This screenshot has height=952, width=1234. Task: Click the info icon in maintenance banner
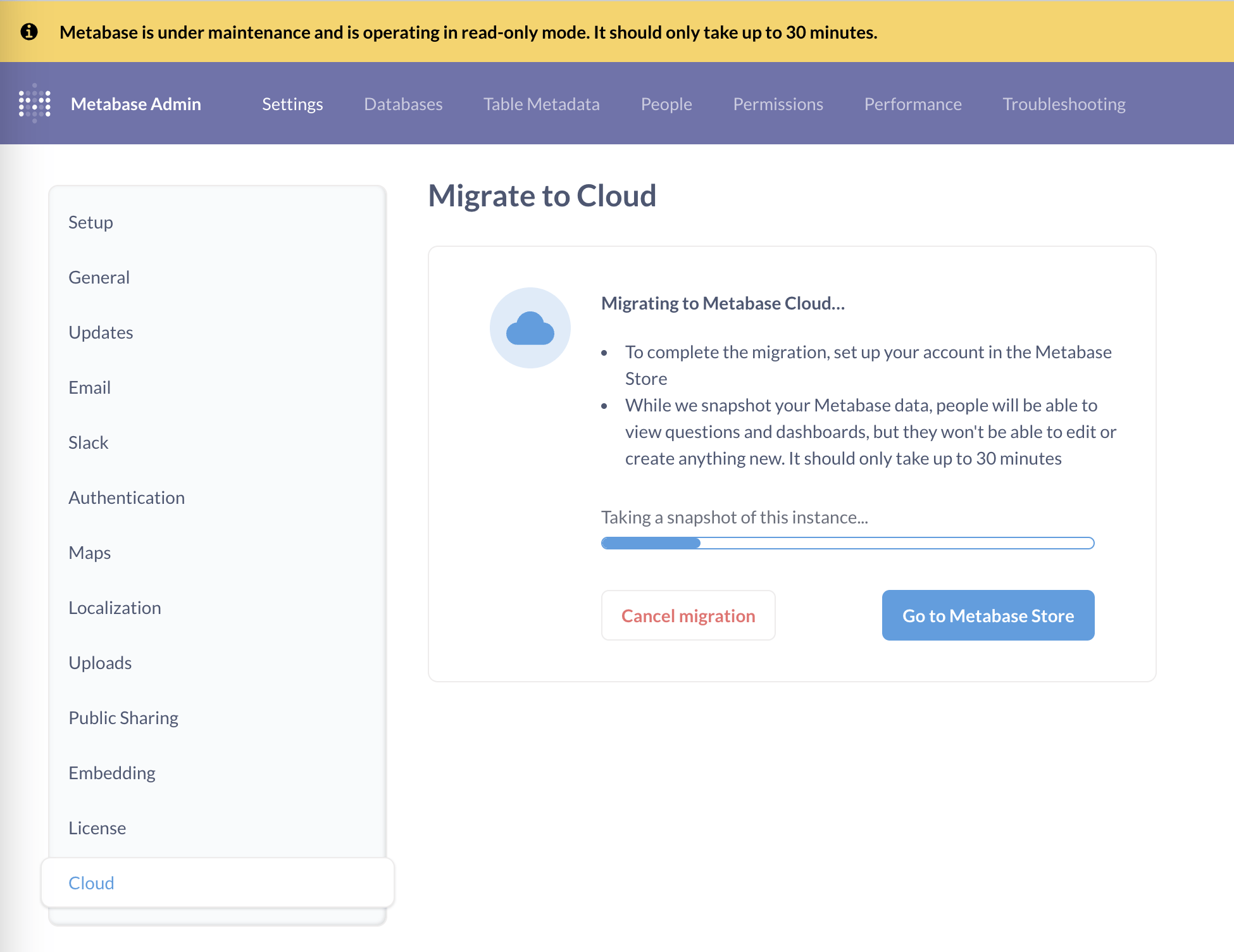[x=29, y=32]
